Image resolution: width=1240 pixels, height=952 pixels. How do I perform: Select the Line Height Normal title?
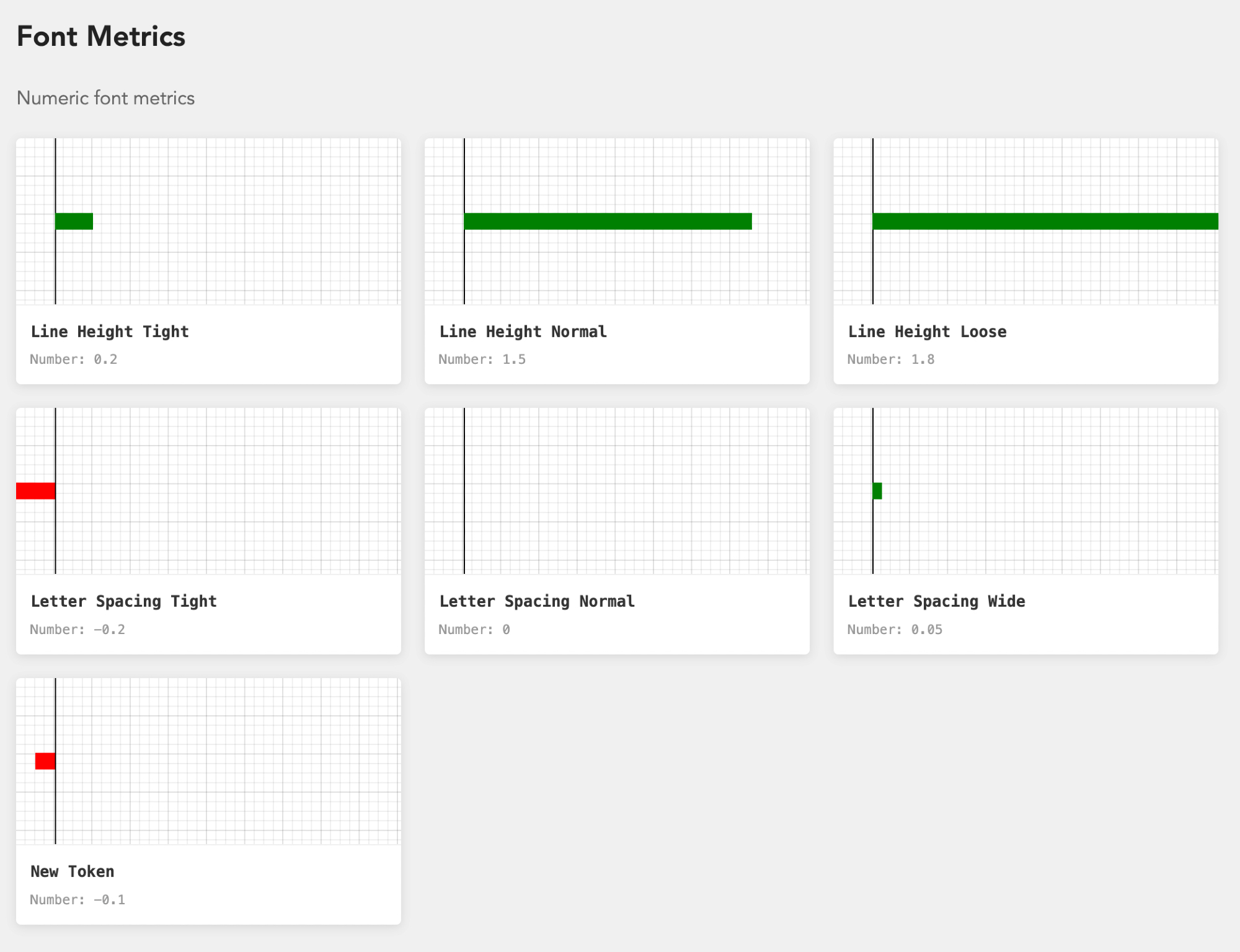point(523,332)
